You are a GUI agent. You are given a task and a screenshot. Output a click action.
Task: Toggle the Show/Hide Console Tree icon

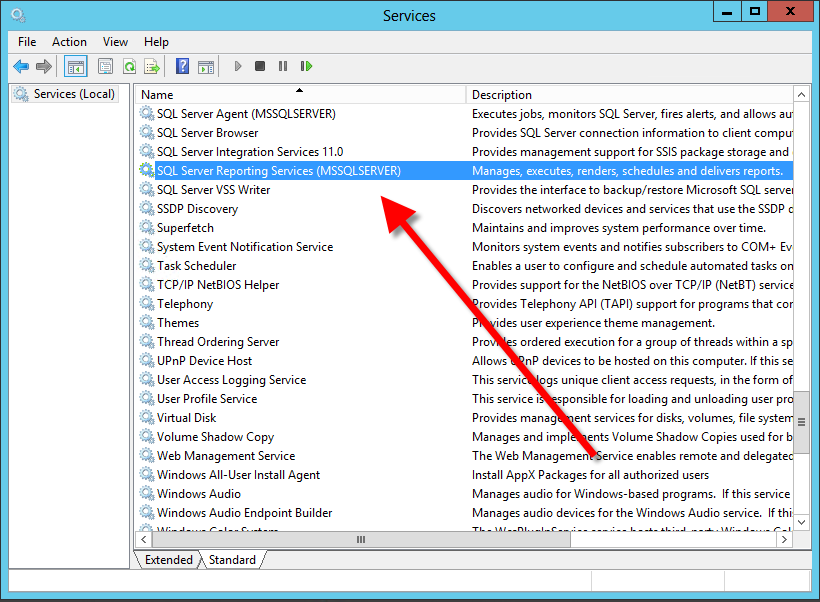point(76,66)
